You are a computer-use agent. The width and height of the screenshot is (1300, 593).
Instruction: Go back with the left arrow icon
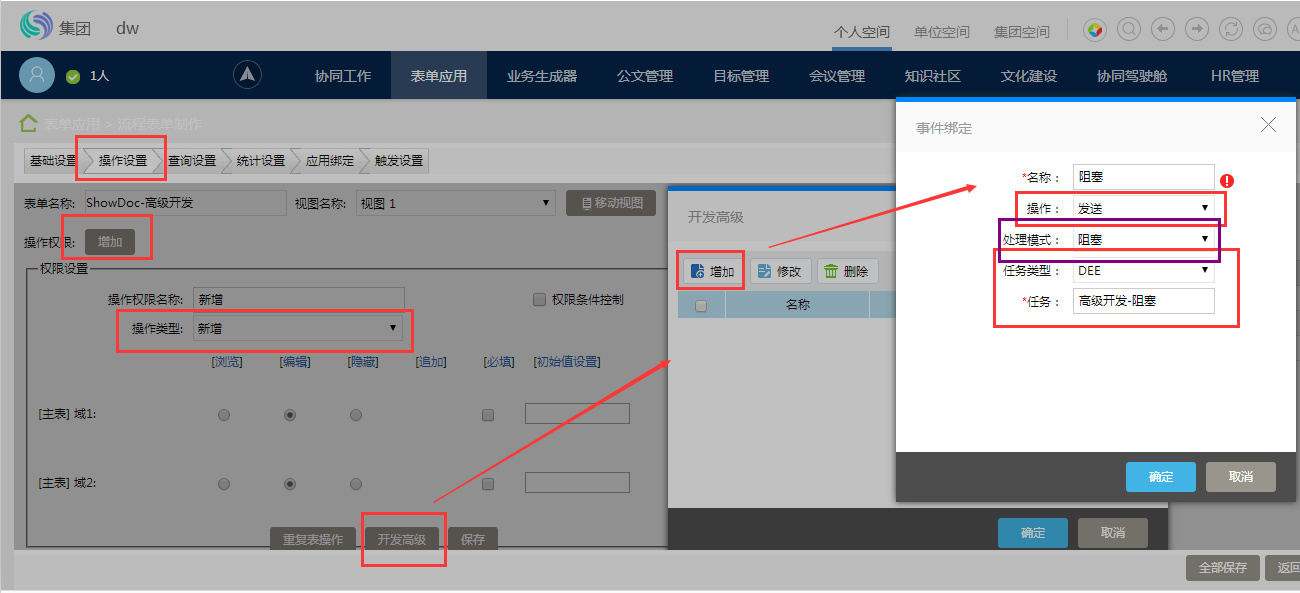(x=1163, y=29)
